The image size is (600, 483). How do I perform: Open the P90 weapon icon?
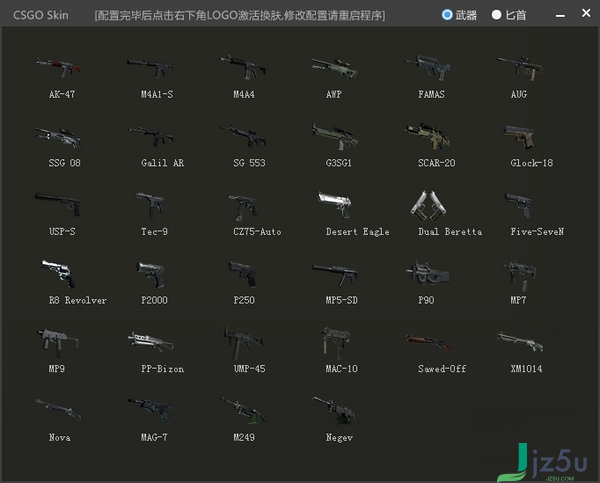click(427, 273)
